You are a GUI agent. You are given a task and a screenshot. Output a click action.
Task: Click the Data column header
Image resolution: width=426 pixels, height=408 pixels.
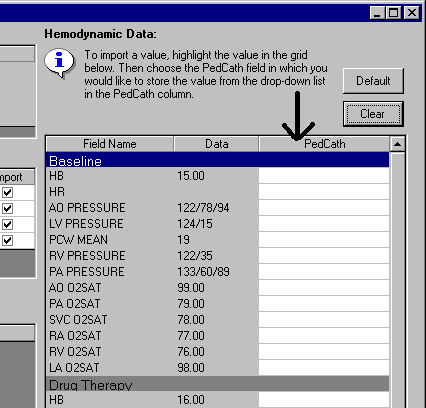(216, 144)
